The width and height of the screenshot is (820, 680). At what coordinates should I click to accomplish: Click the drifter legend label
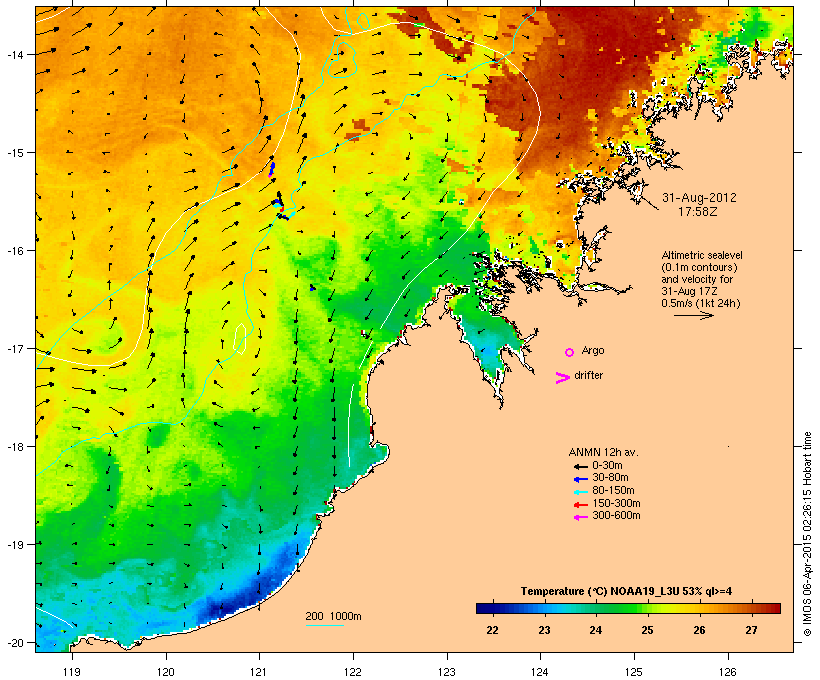pyautogui.click(x=588, y=376)
